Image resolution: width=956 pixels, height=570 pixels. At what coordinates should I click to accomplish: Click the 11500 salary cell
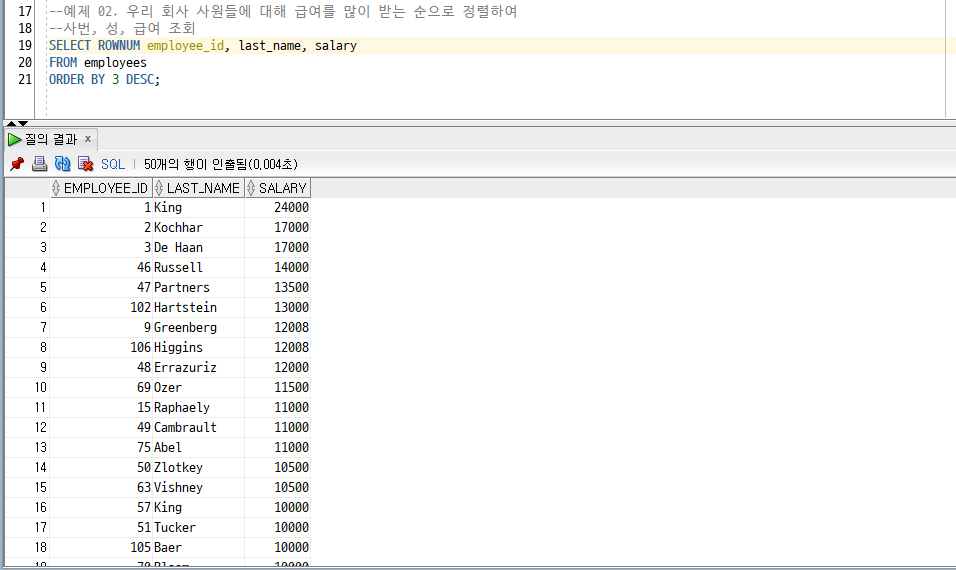click(x=277, y=388)
